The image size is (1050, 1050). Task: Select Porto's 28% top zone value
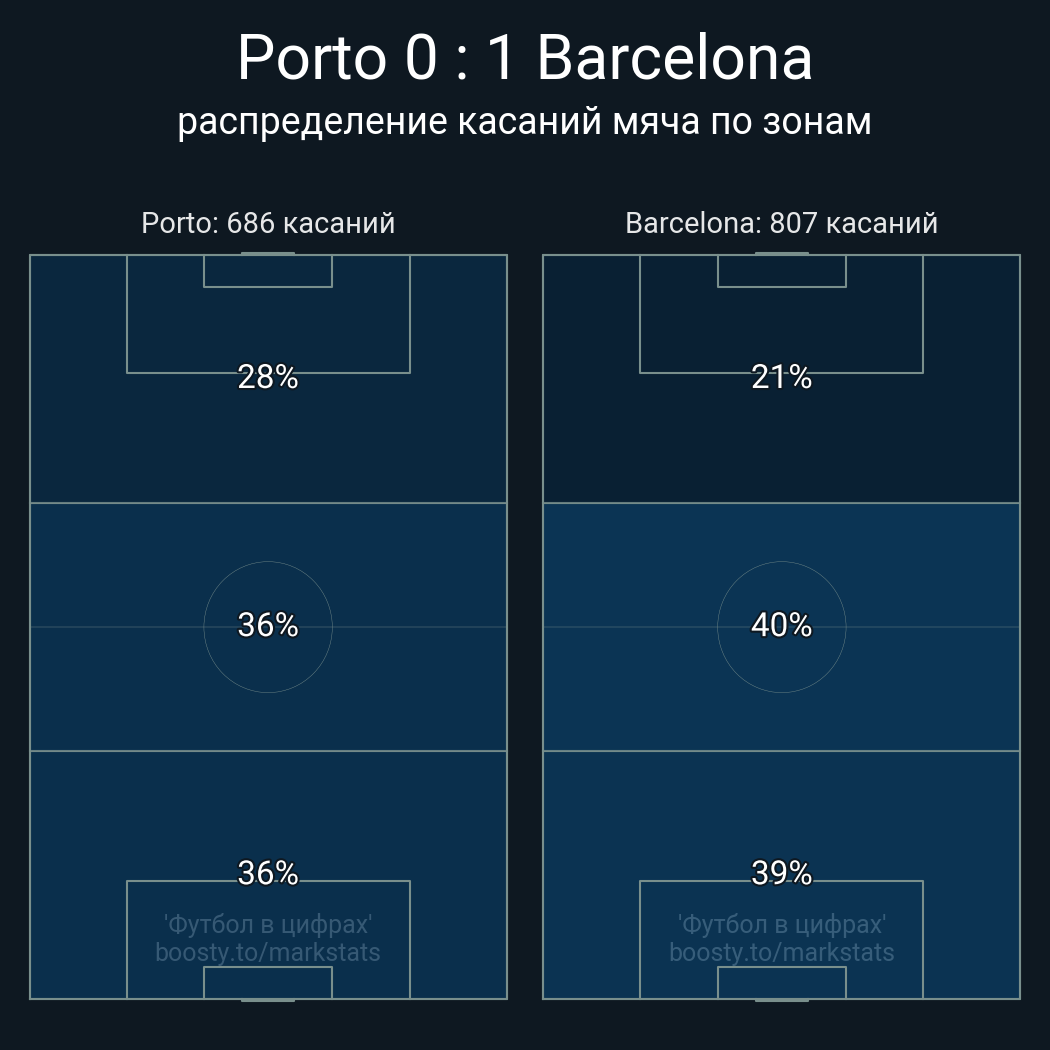[x=268, y=377]
